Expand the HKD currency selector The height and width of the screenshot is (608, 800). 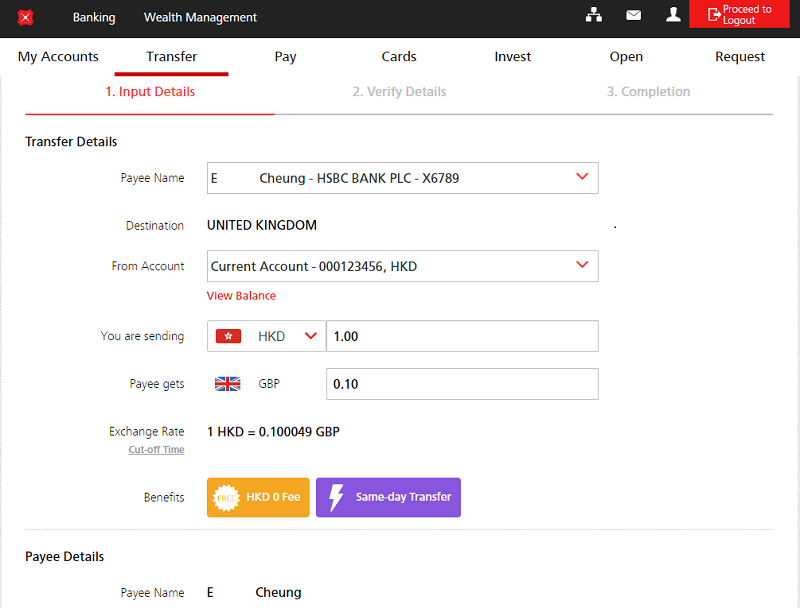(x=310, y=336)
